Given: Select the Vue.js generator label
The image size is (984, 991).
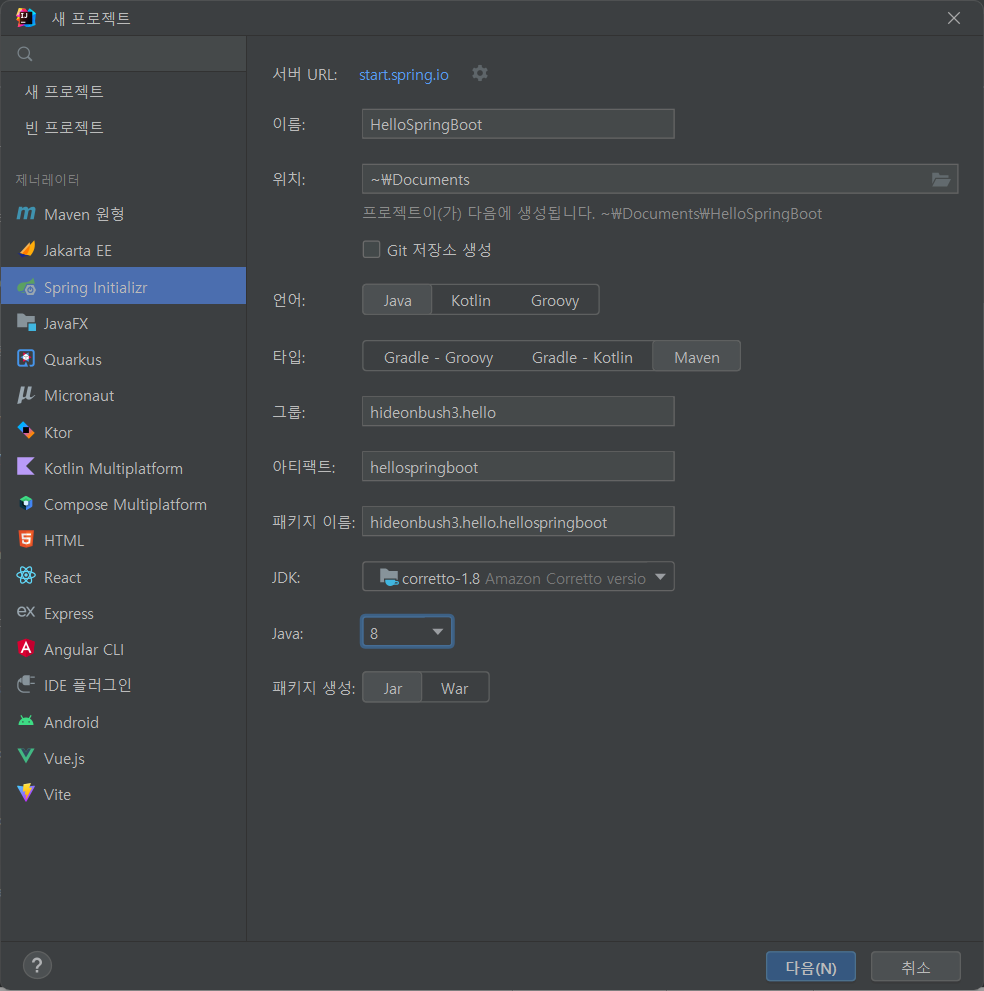Looking at the screenshot, I should point(64,758).
